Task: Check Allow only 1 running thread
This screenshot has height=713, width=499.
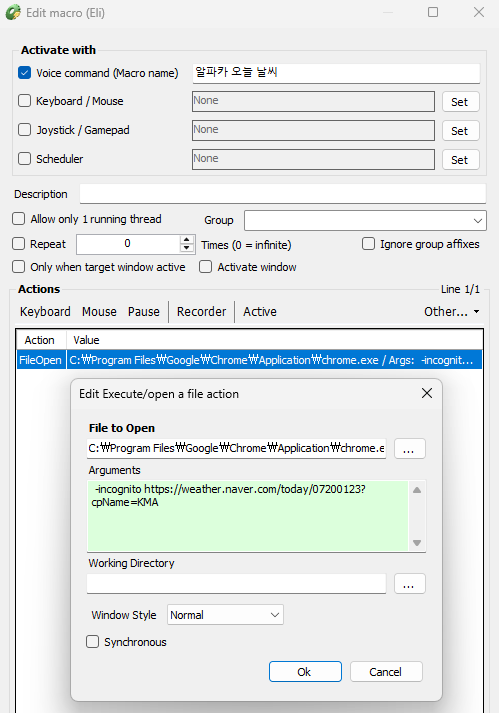Action: click(19, 219)
